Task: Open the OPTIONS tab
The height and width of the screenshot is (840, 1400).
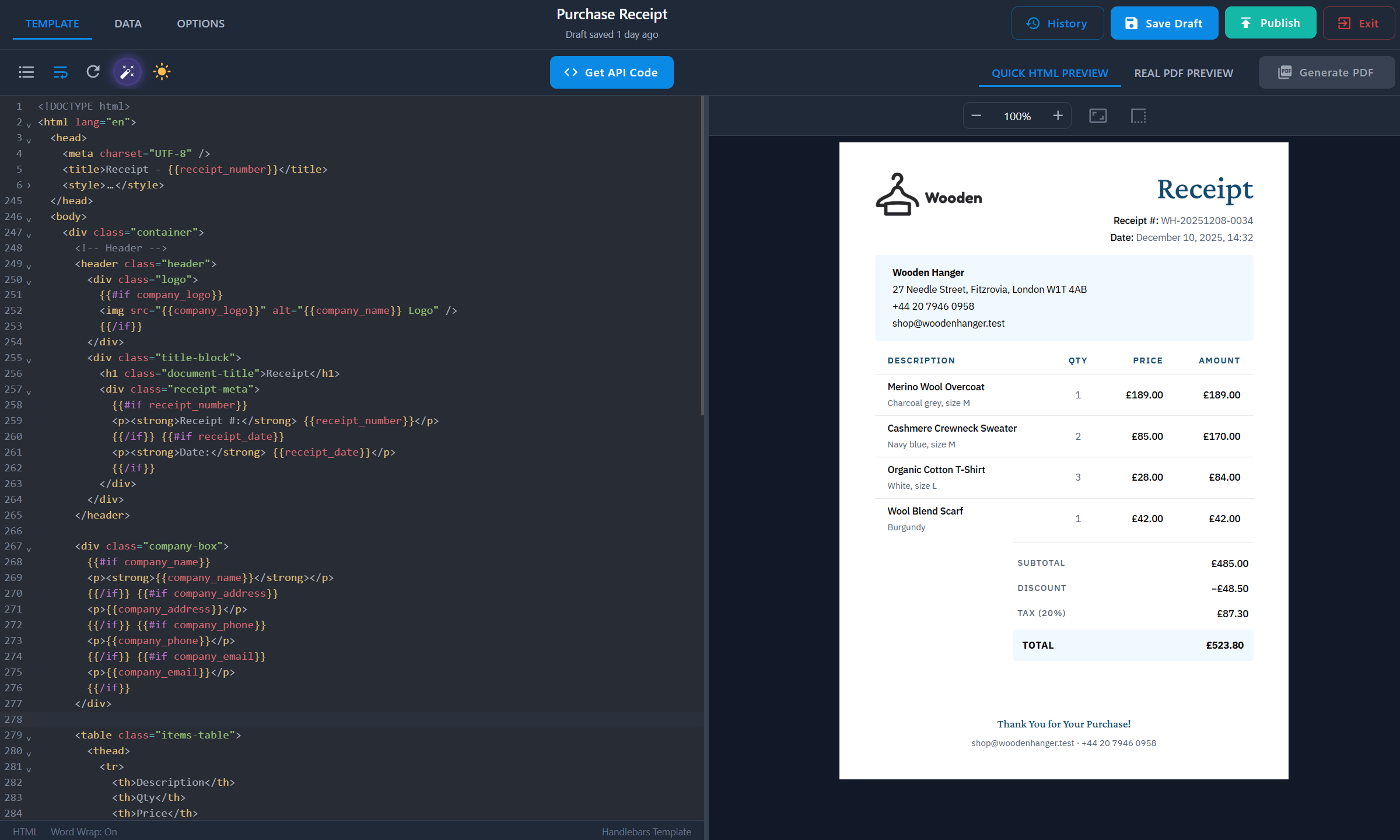Action: (201, 23)
